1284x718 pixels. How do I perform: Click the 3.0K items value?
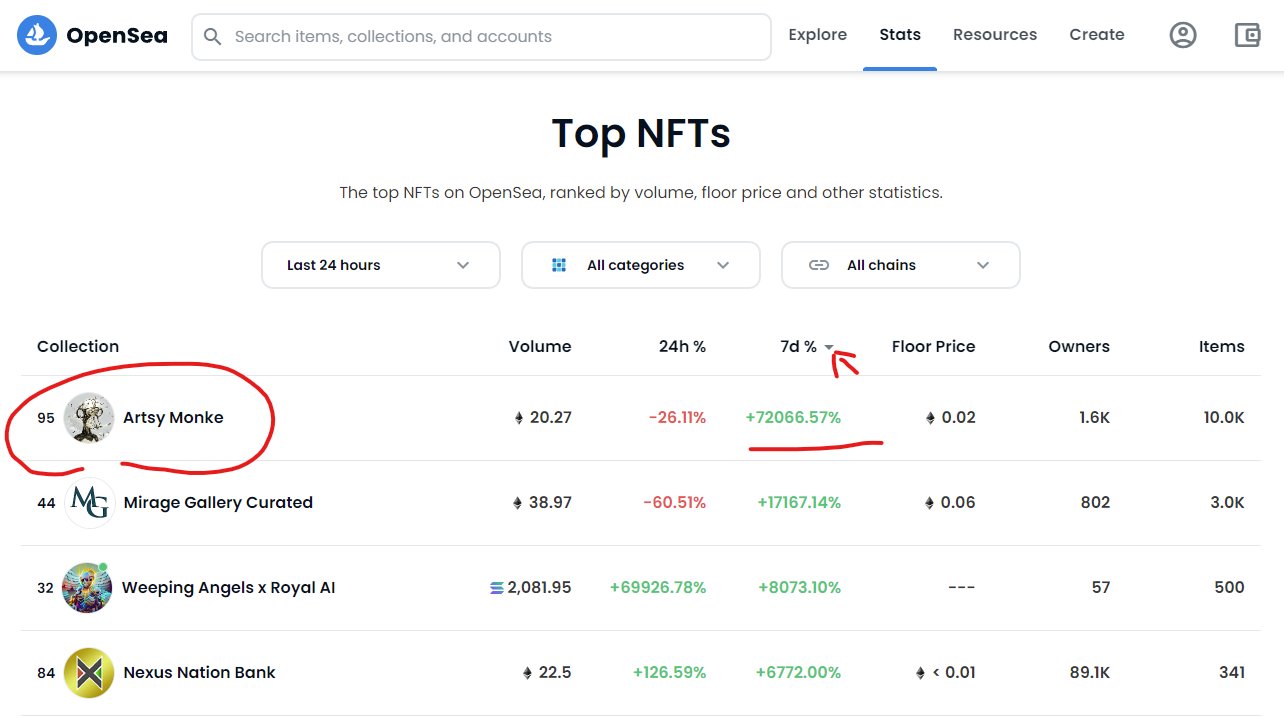click(1227, 503)
